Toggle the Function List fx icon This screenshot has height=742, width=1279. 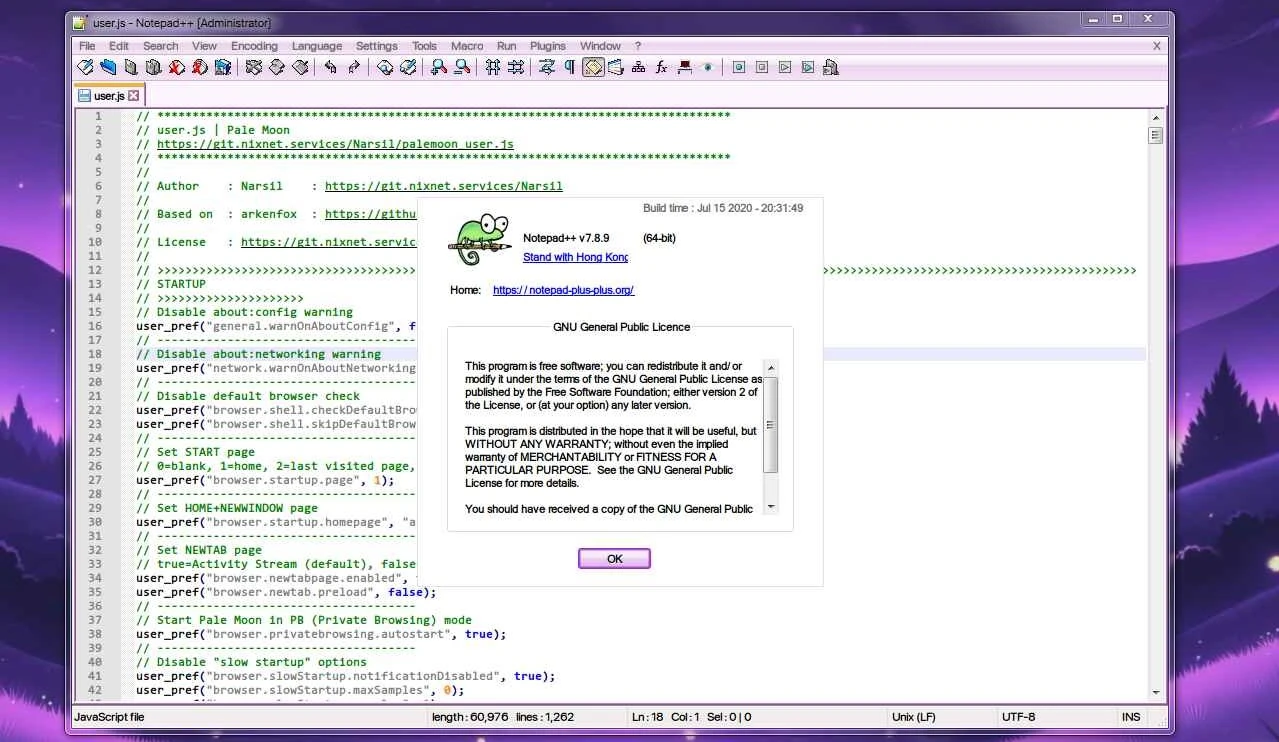tap(662, 67)
